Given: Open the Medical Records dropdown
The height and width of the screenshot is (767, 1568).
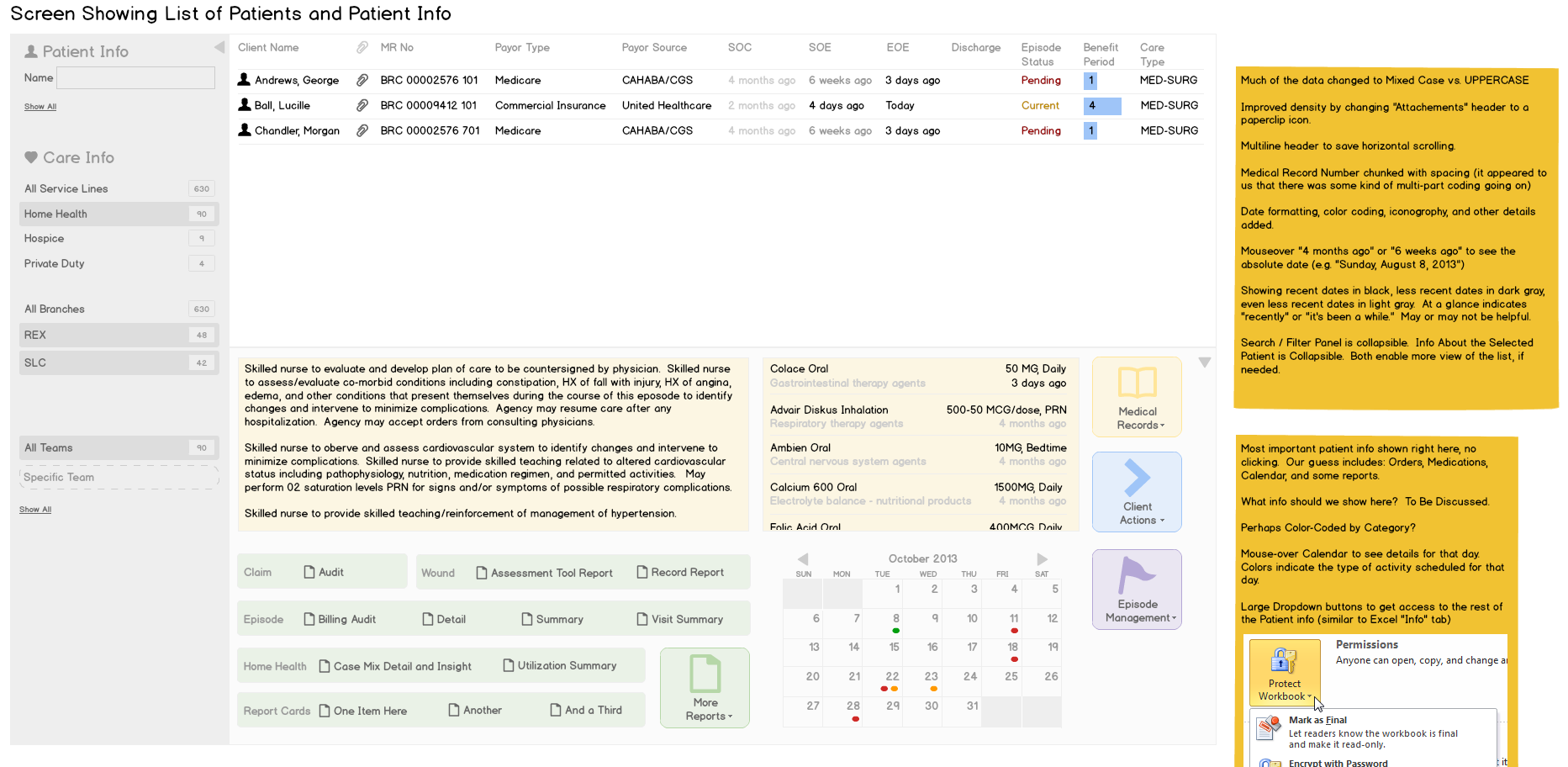Looking at the screenshot, I should tap(1137, 397).
